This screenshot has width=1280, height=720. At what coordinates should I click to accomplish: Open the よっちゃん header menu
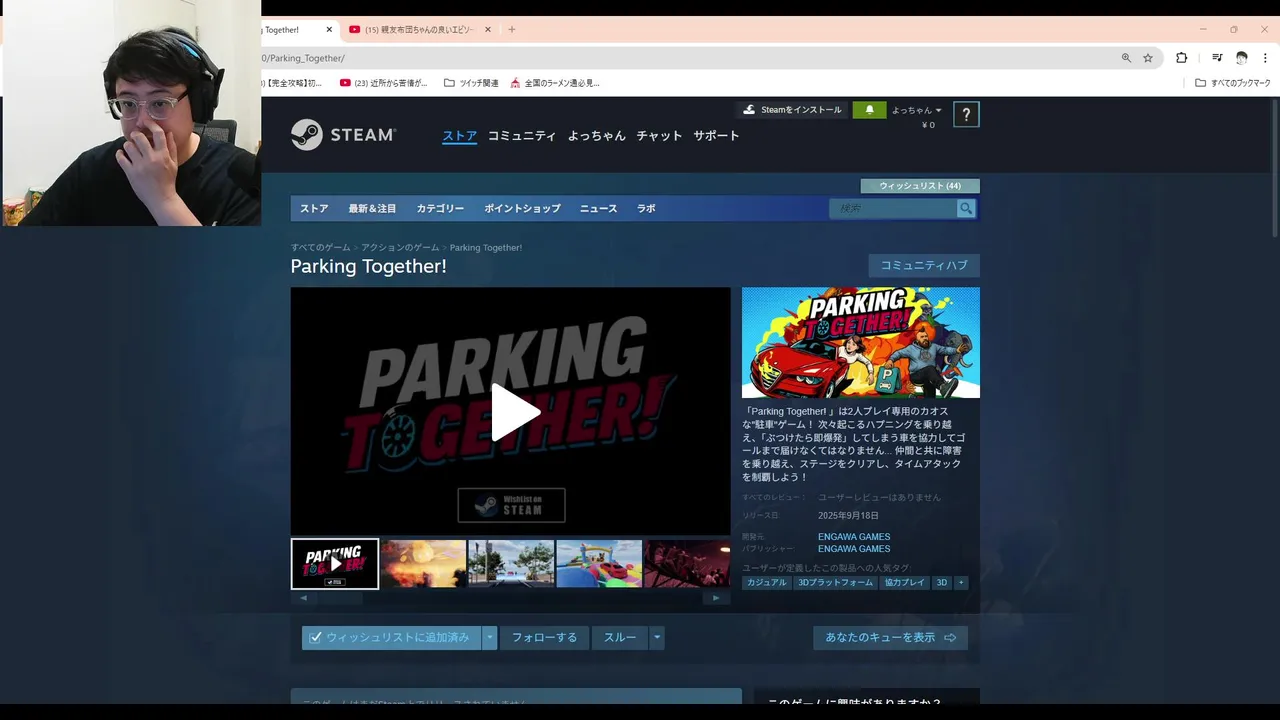[597, 136]
